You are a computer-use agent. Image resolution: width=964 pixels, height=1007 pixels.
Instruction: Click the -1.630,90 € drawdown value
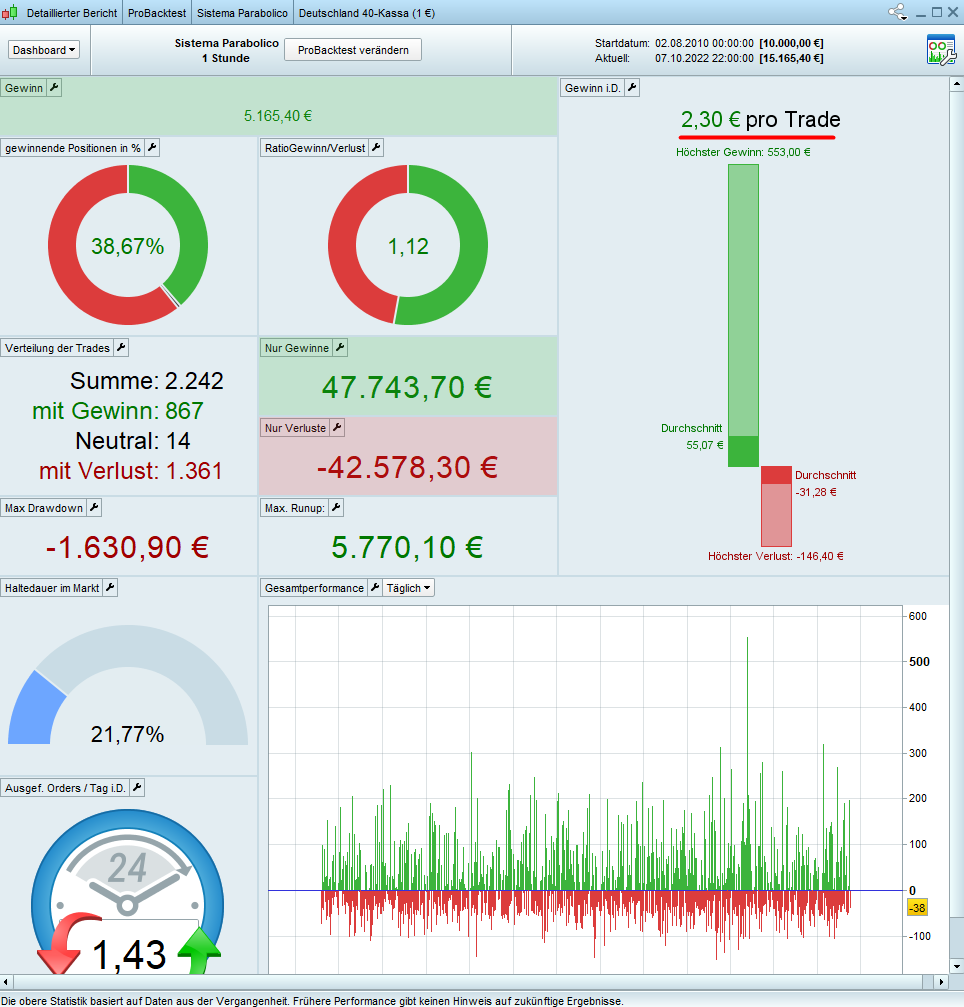(128, 547)
